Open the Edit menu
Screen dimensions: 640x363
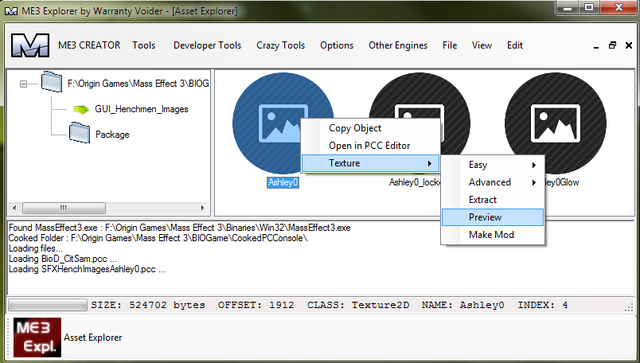(515, 45)
